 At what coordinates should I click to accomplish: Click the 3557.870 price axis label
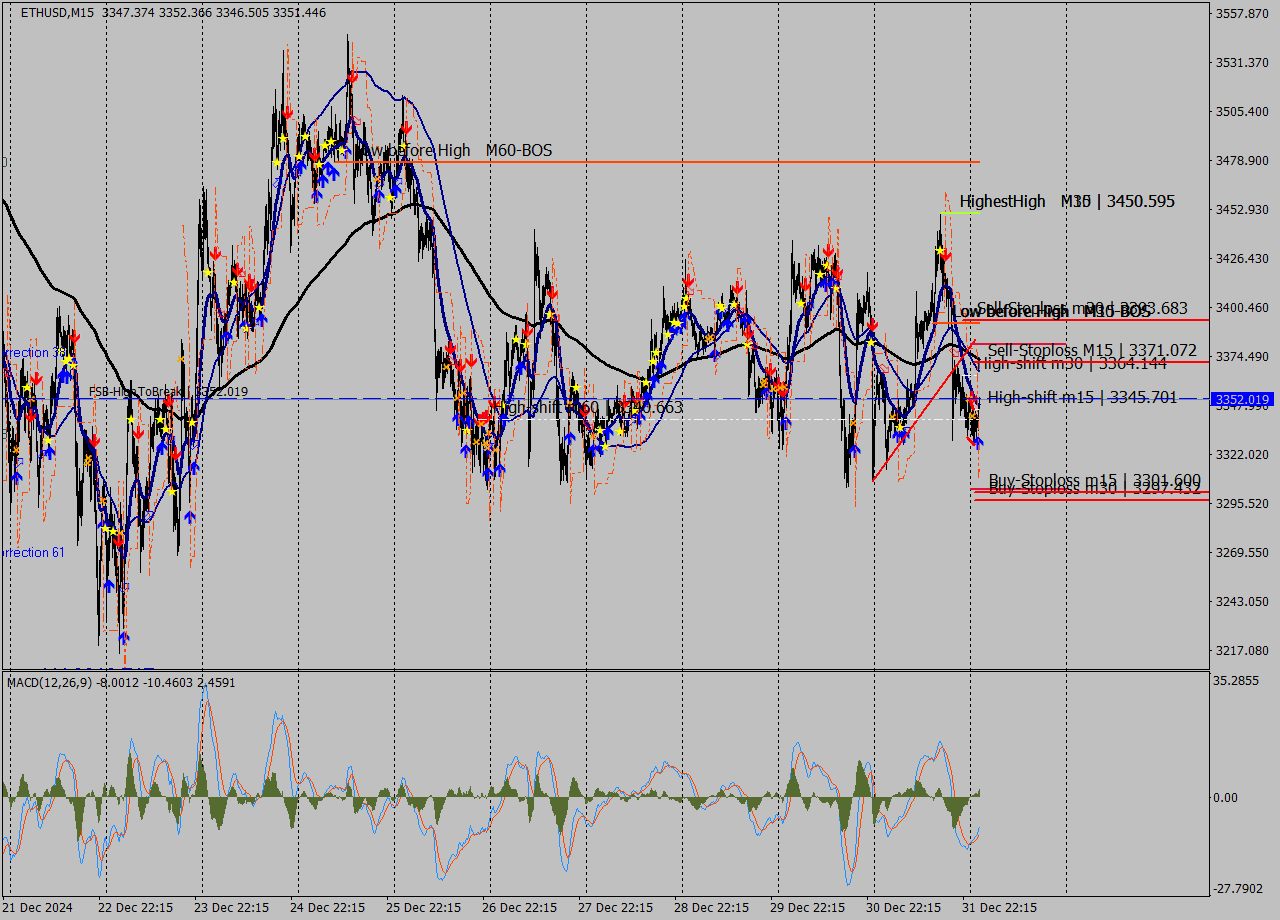1241,14
